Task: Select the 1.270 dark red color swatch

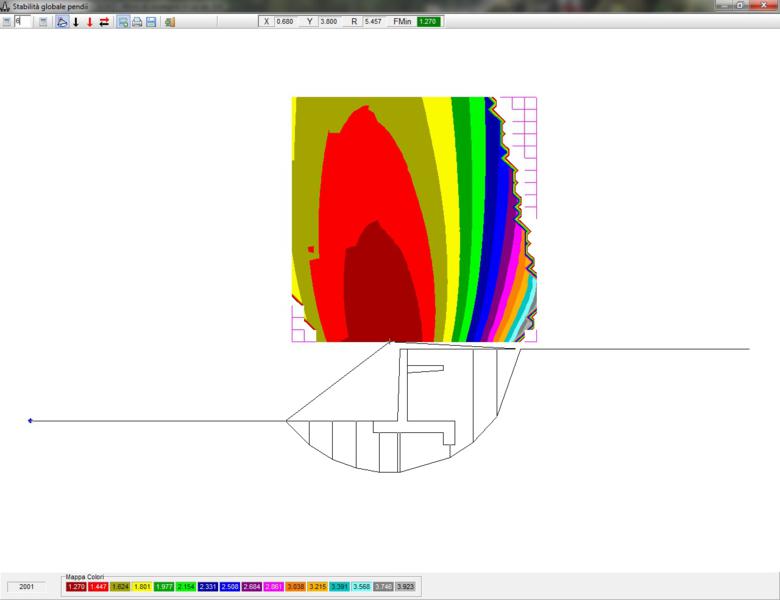Action: 76,587
